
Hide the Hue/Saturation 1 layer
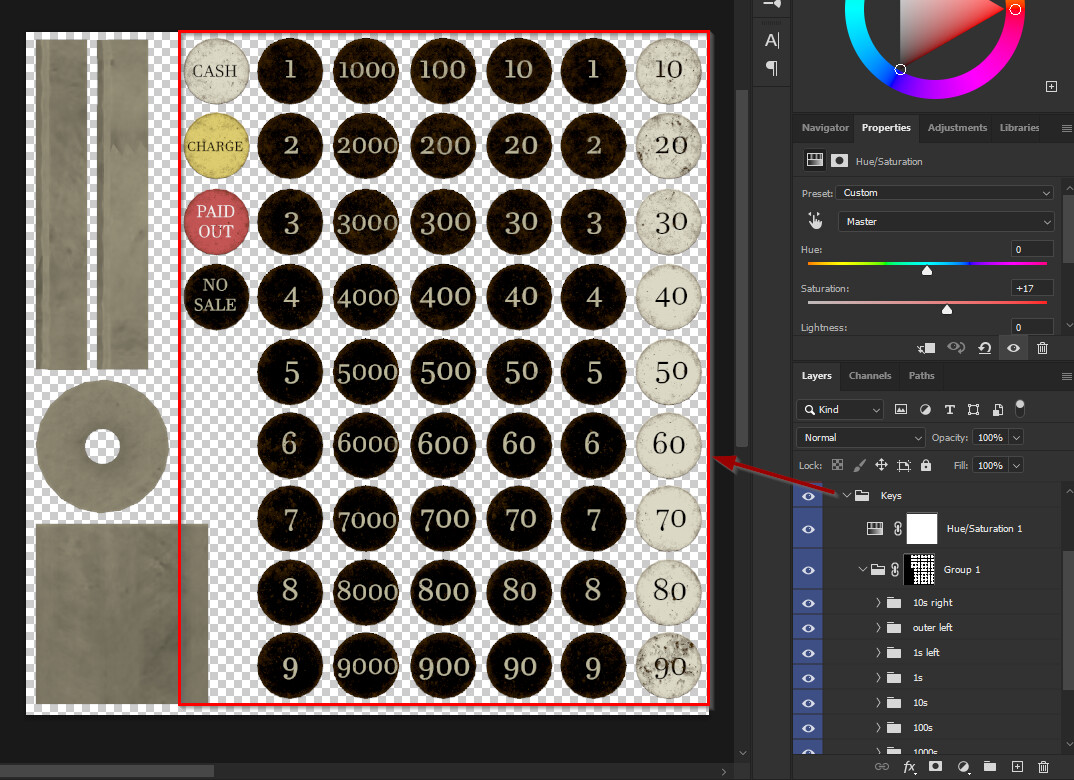tap(807, 529)
